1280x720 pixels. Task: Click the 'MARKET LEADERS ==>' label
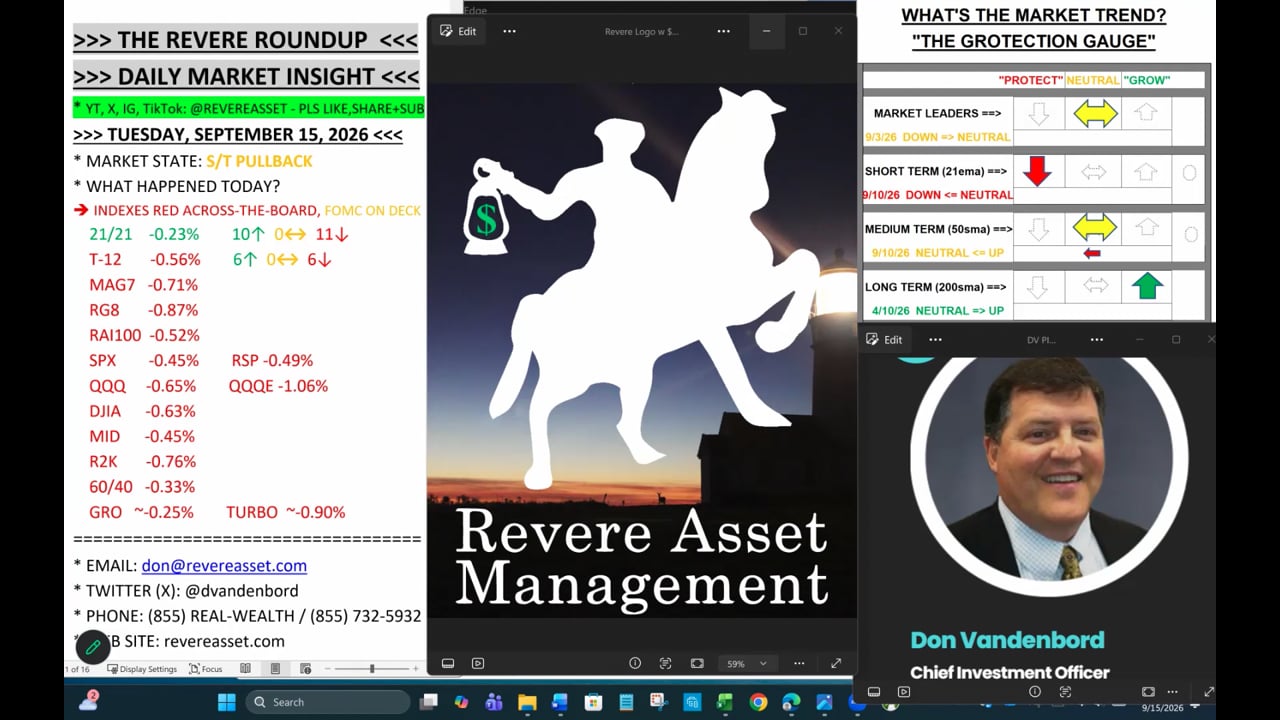[937, 113]
